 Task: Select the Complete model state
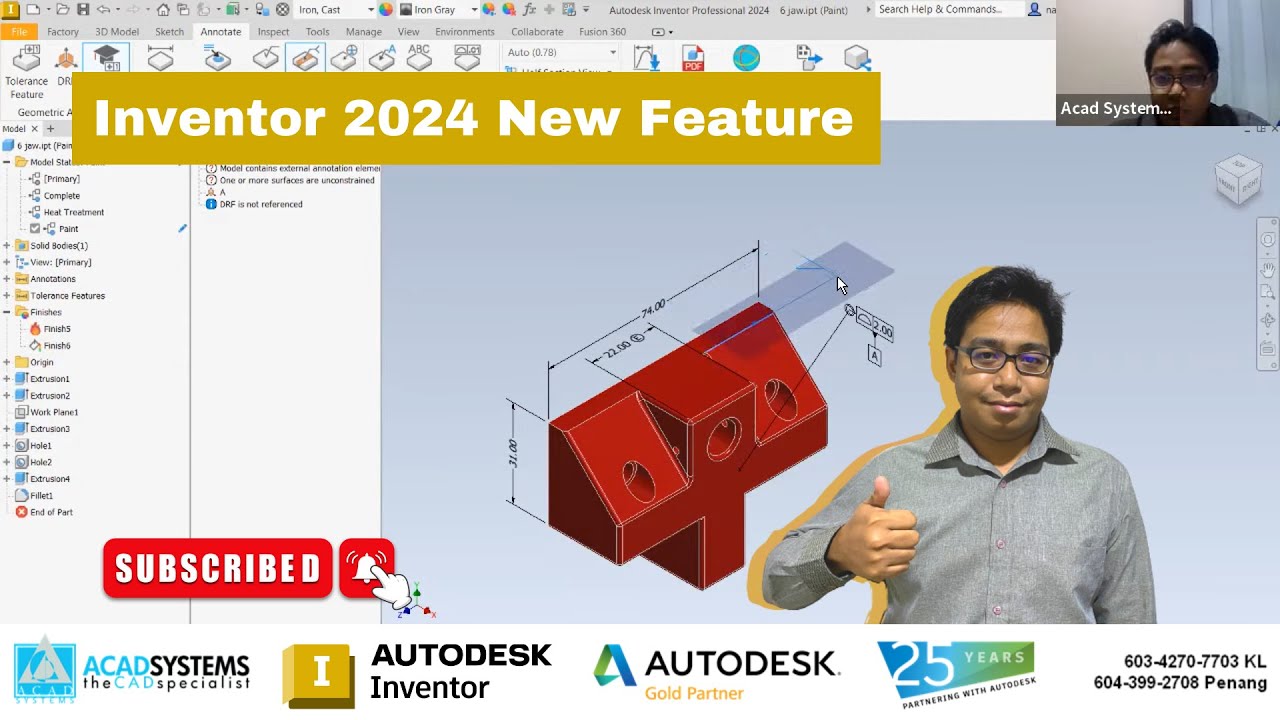click(61, 195)
